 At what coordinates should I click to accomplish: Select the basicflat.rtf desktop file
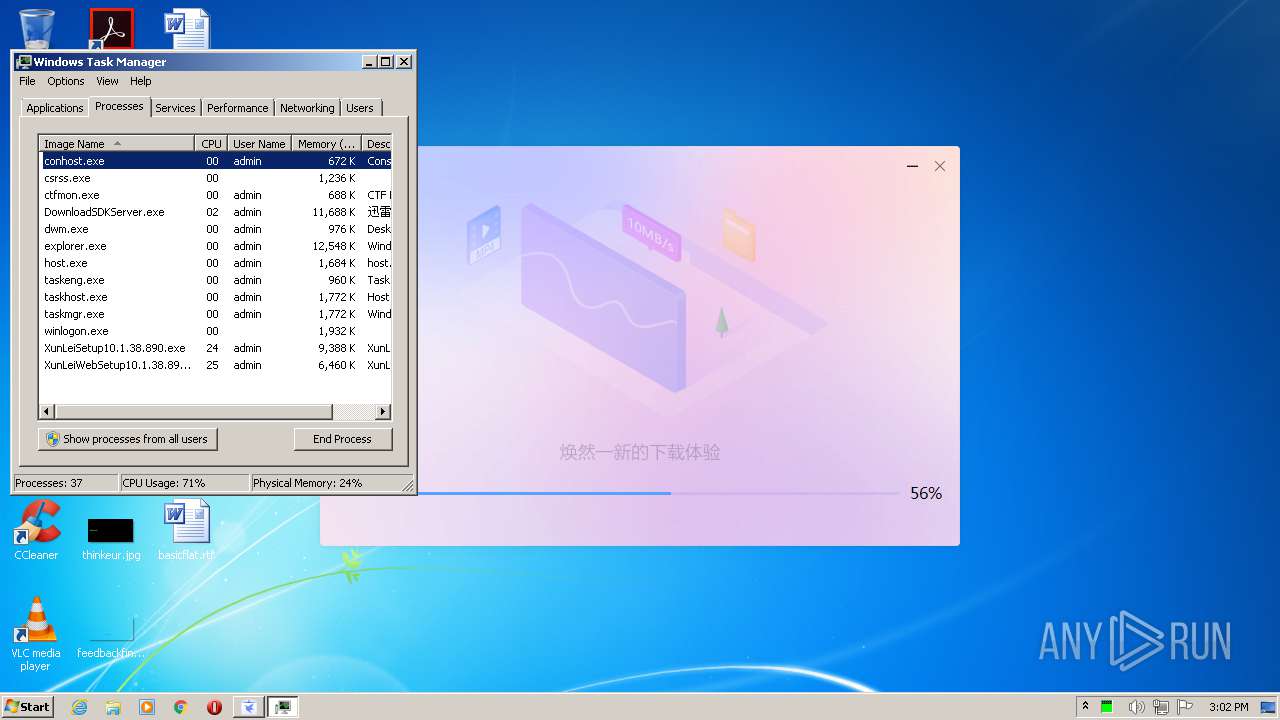click(x=187, y=530)
